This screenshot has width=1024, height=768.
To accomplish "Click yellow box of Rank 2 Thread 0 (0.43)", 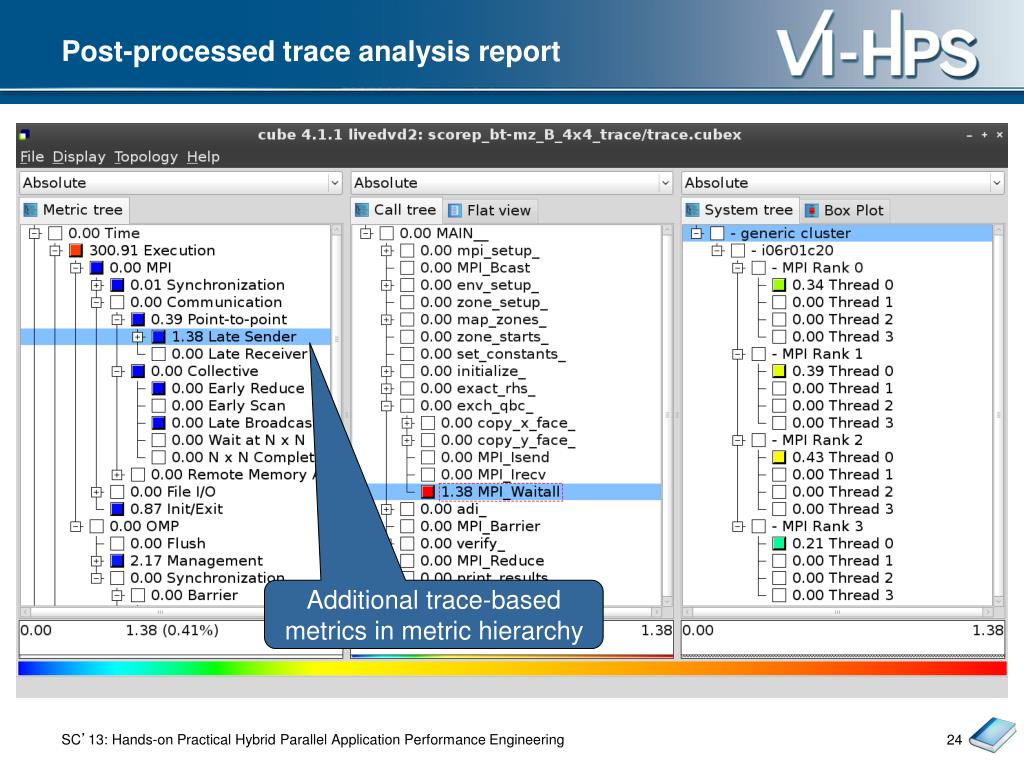I will tap(778, 458).
